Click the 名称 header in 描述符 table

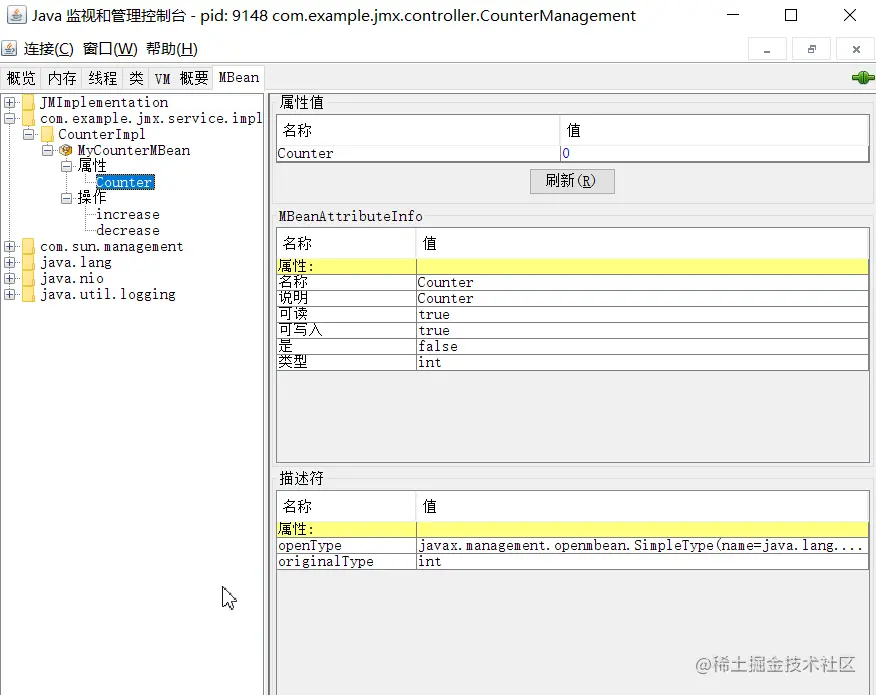point(346,506)
